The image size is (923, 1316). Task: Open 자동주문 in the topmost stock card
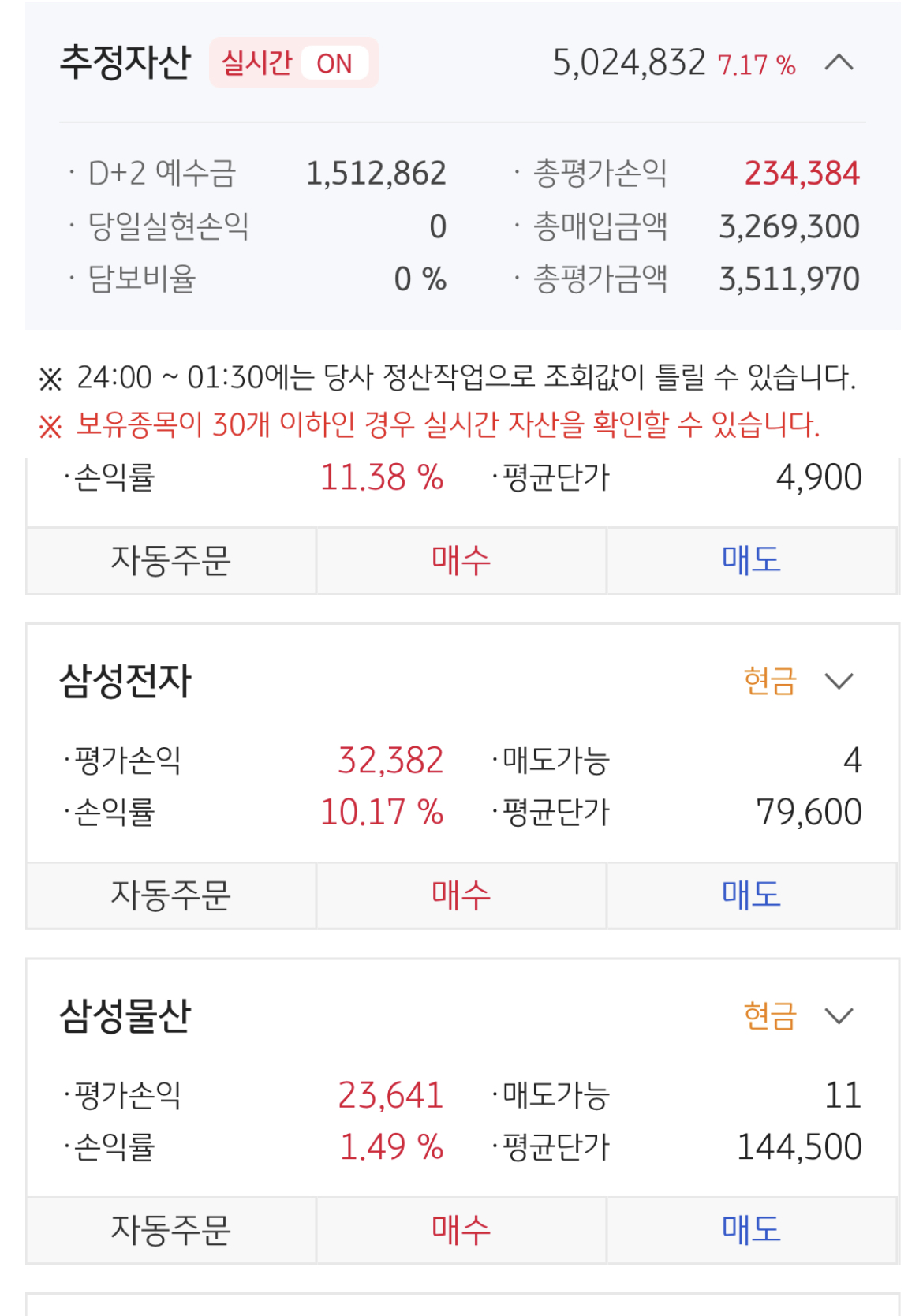[x=171, y=561]
